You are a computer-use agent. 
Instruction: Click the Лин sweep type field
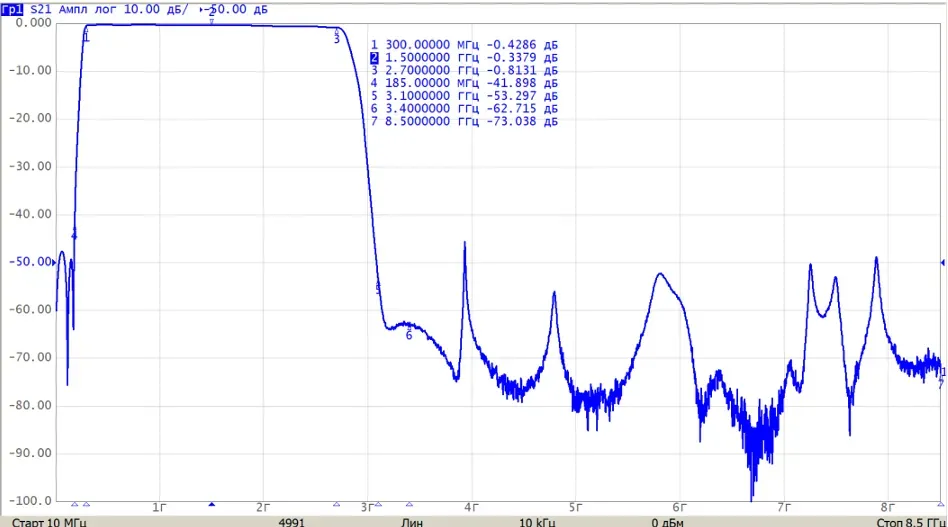412,522
